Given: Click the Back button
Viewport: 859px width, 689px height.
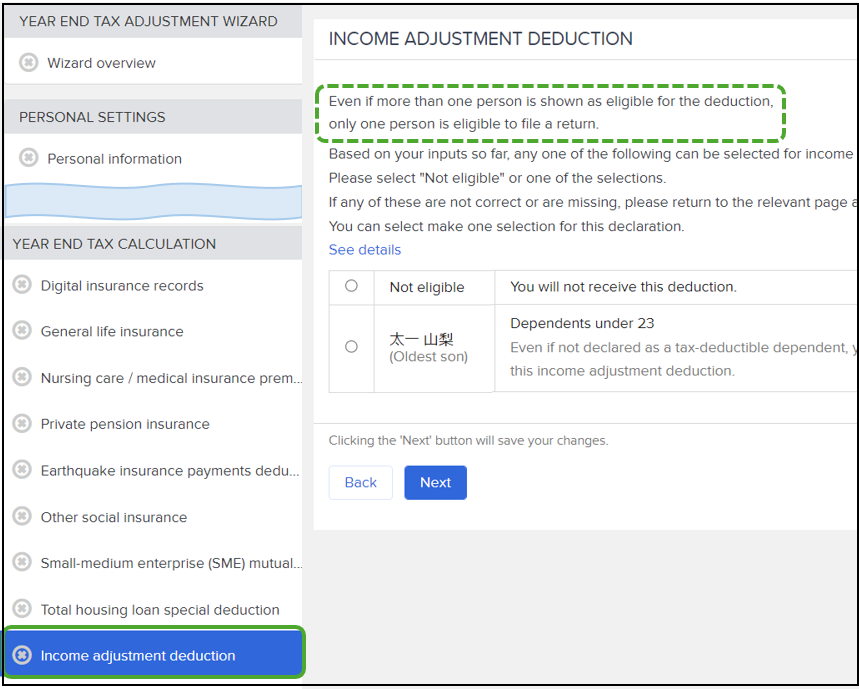Looking at the screenshot, I should point(360,483).
